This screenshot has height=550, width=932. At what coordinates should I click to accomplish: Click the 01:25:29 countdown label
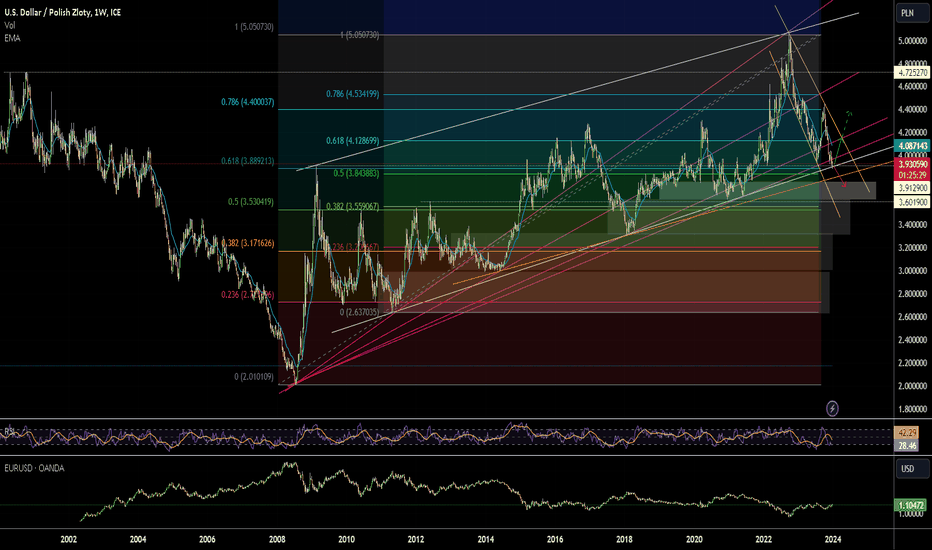[912, 175]
